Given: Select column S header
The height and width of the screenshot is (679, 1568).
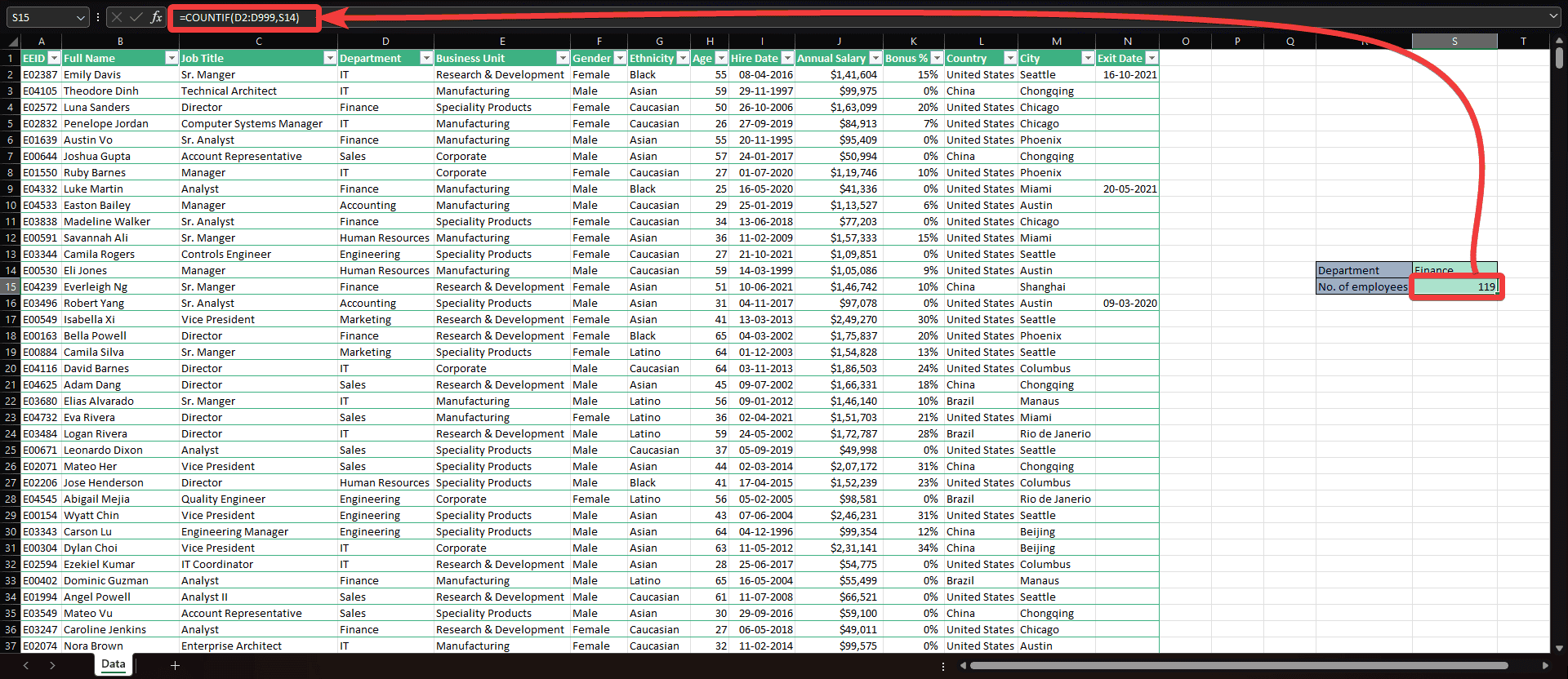Looking at the screenshot, I should point(1454,42).
